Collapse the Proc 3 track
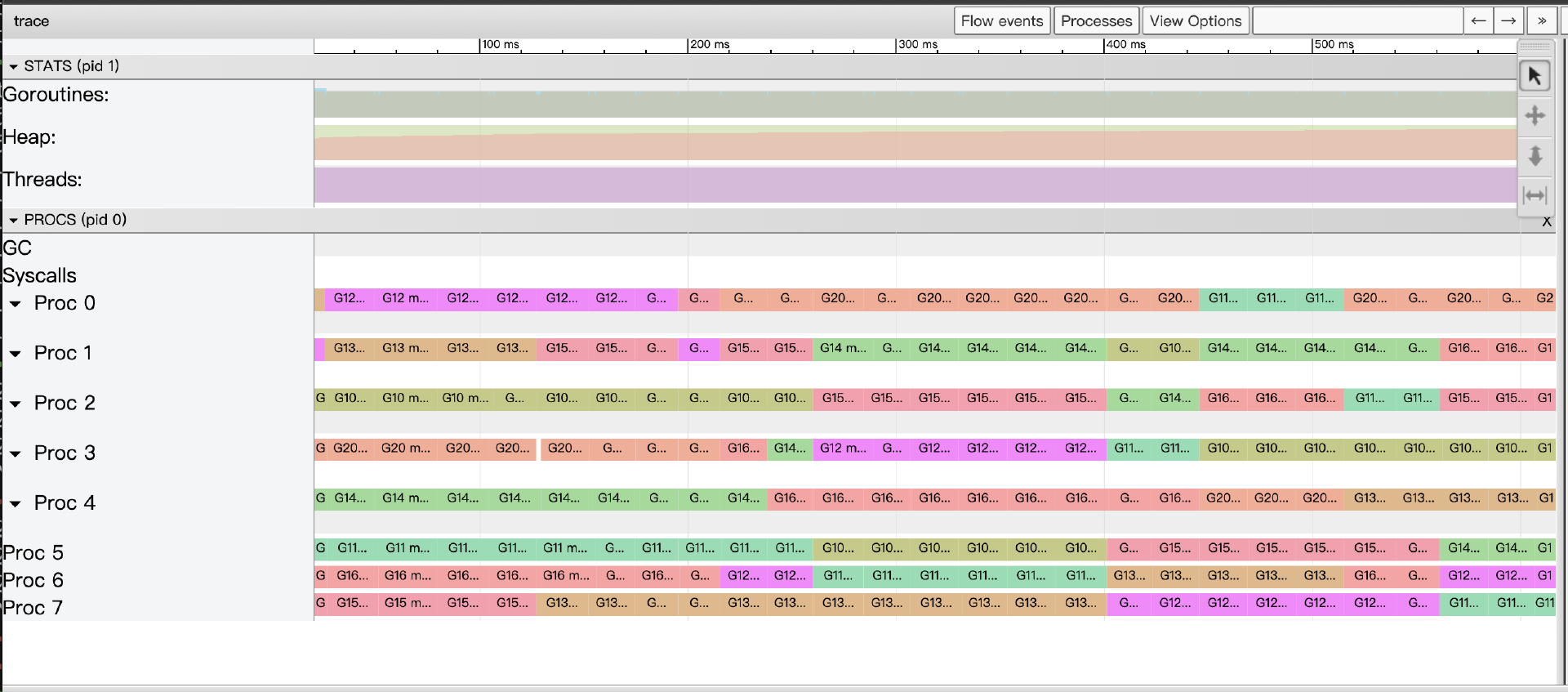 tap(16, 453)
